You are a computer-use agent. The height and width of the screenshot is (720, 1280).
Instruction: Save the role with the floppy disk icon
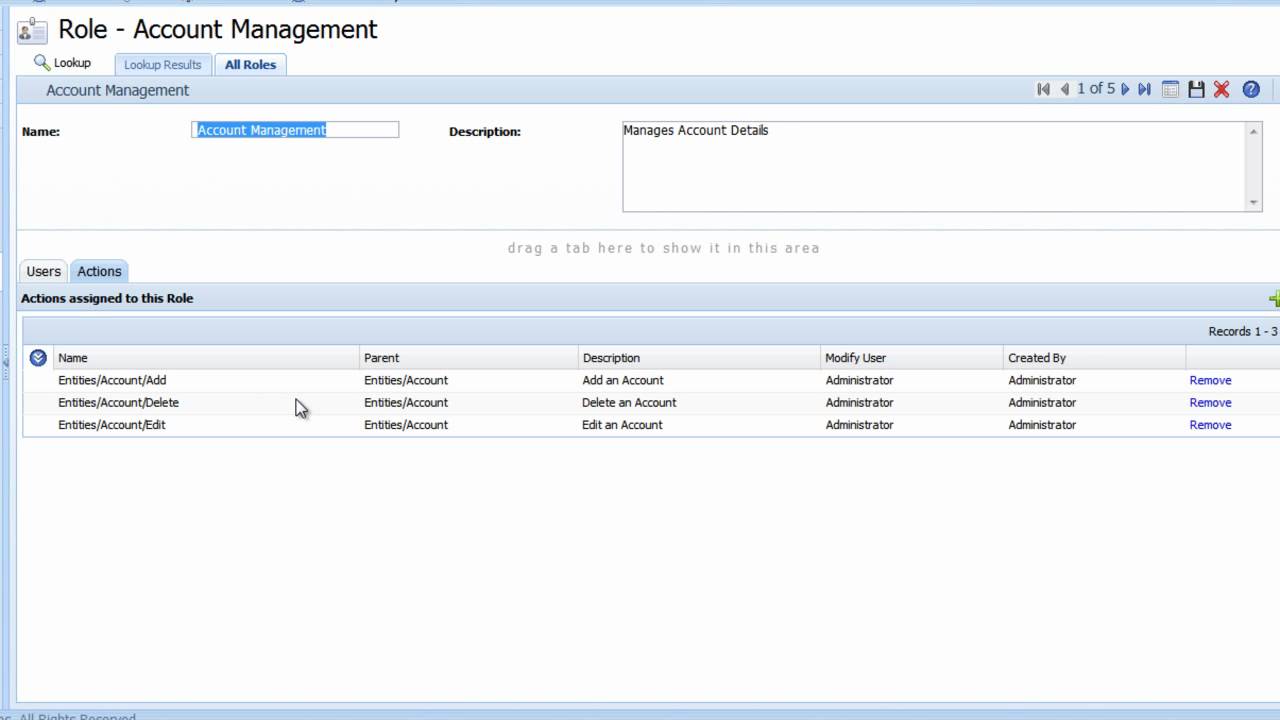(x=1196, y=89)
